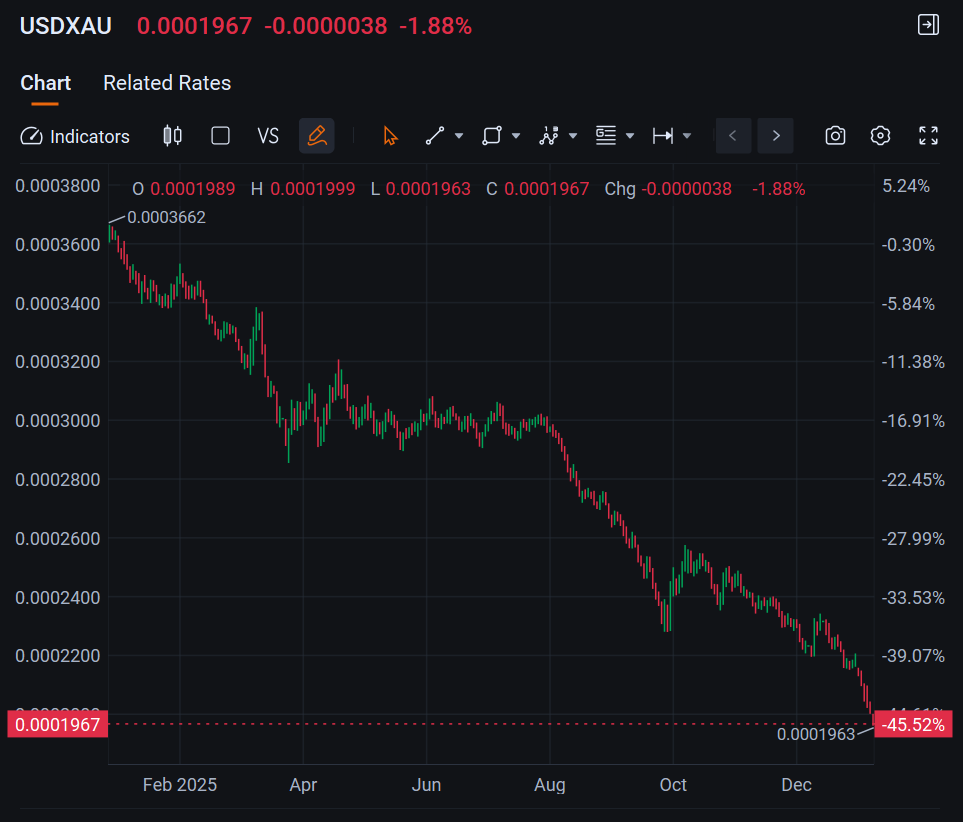Click the previous arrow button
The image size is (963, 822).
pos(733,136)
